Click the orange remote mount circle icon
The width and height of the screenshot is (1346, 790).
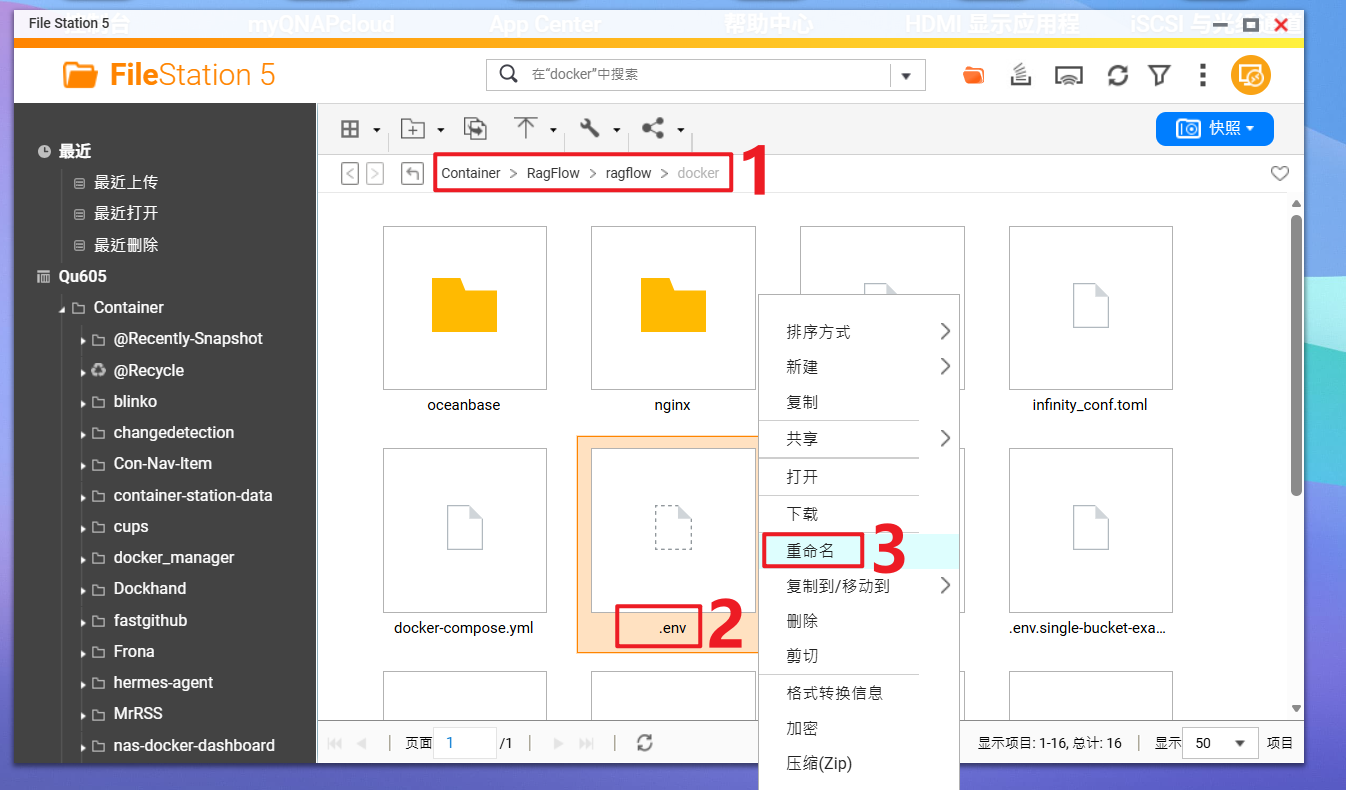pyautogui.click(x=1251, y=75)
